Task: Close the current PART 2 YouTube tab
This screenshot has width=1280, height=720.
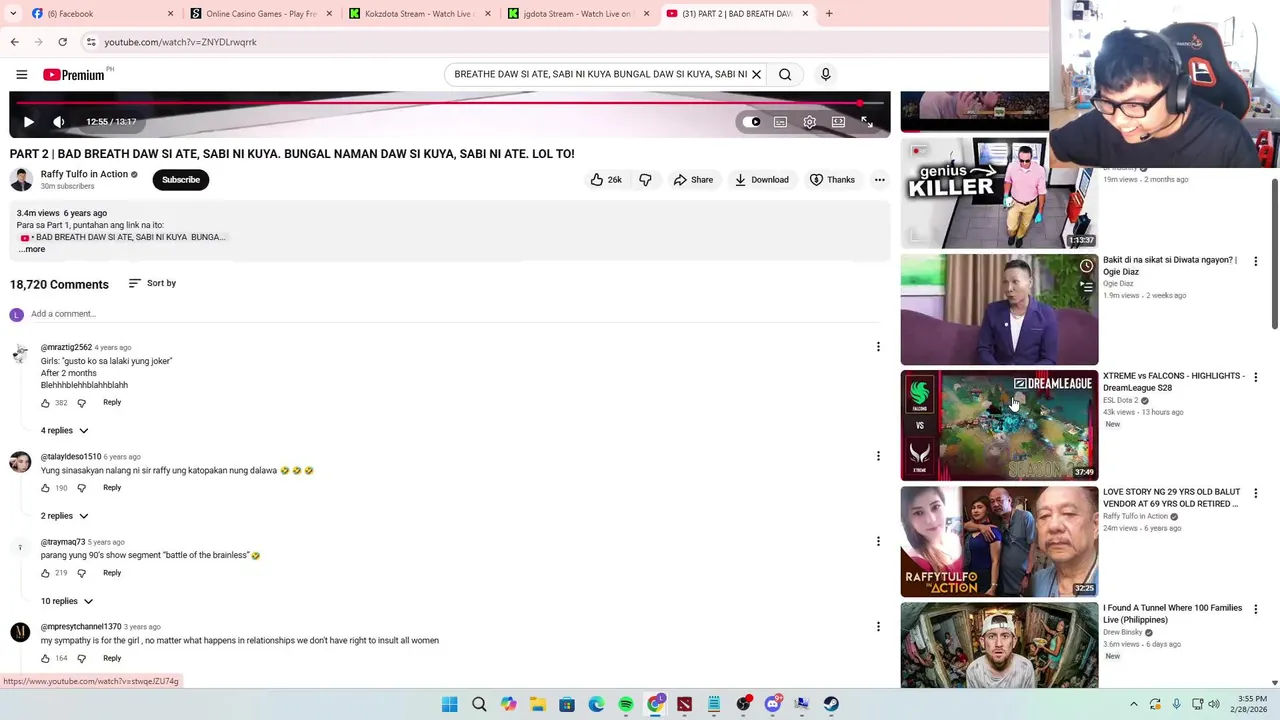Action: tap(805, 14)
